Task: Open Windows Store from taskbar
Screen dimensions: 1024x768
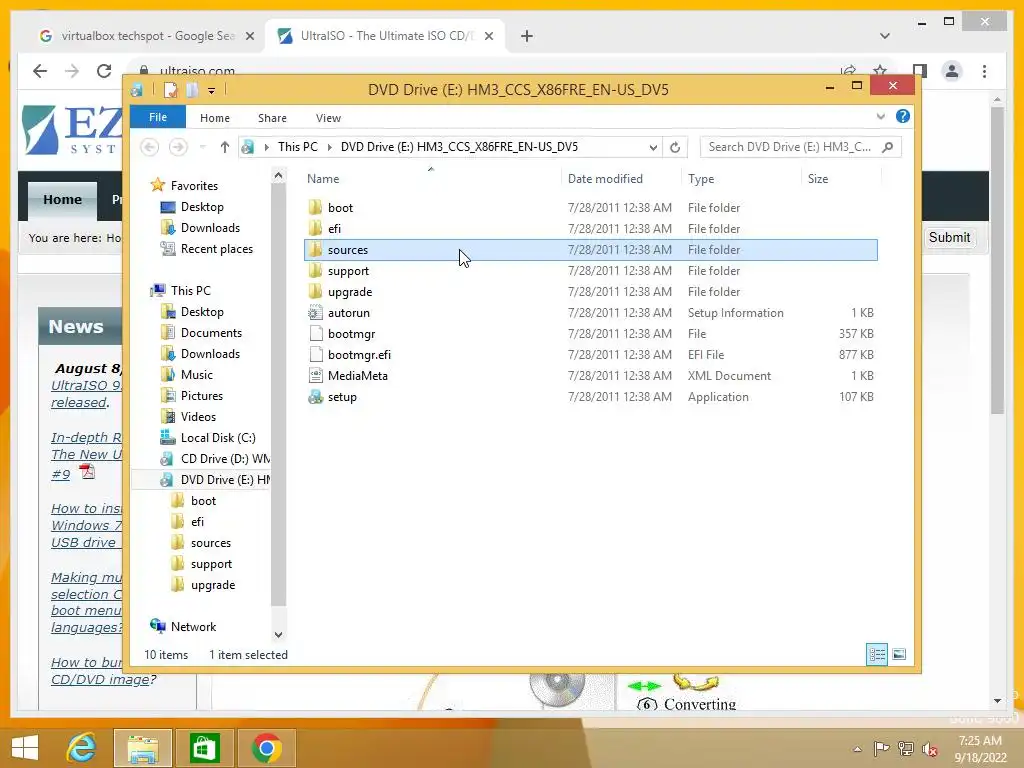Action: 204,748
